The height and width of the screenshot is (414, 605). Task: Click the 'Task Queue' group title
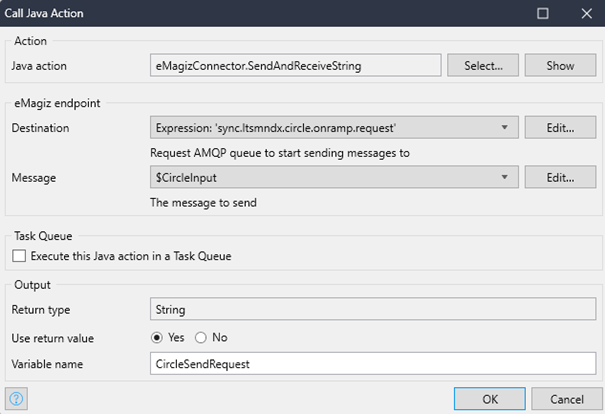[43, 236]
